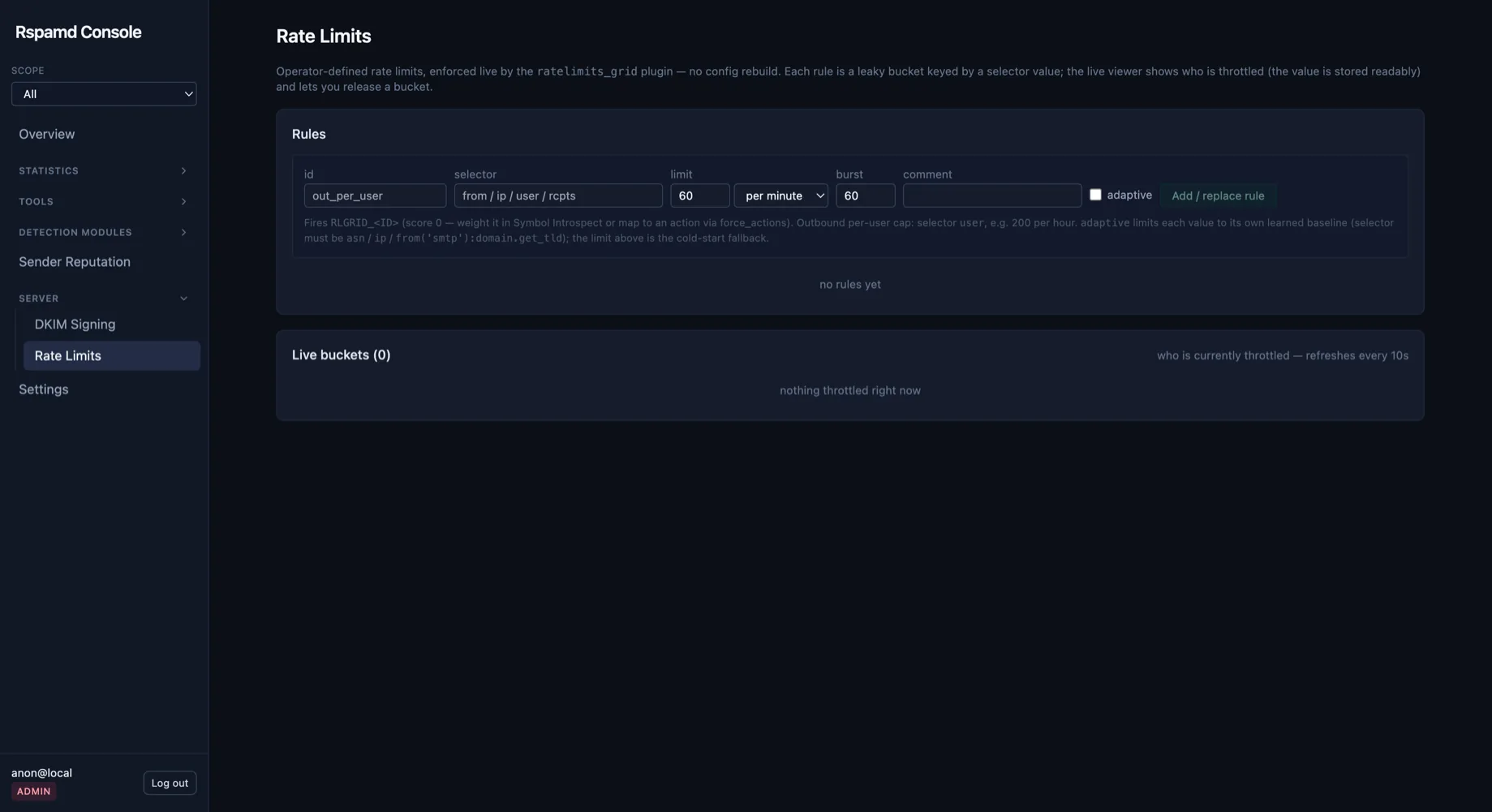The width and height of the screenshot is (1492, 812).
Task: Click the Log out button
Action: (x=170, y=783)
